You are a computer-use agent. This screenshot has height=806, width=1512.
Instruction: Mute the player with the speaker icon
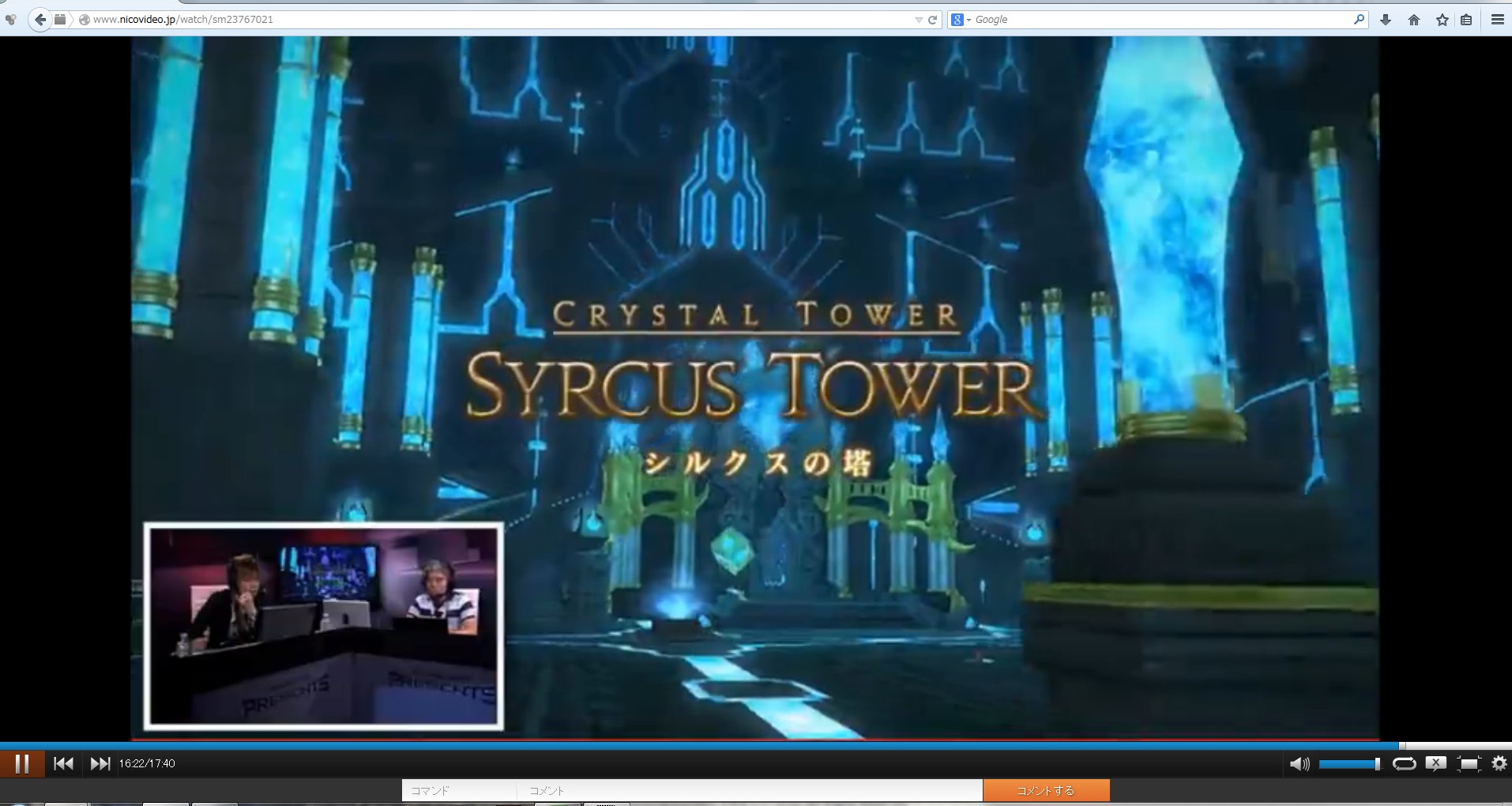coord(1299,763)
